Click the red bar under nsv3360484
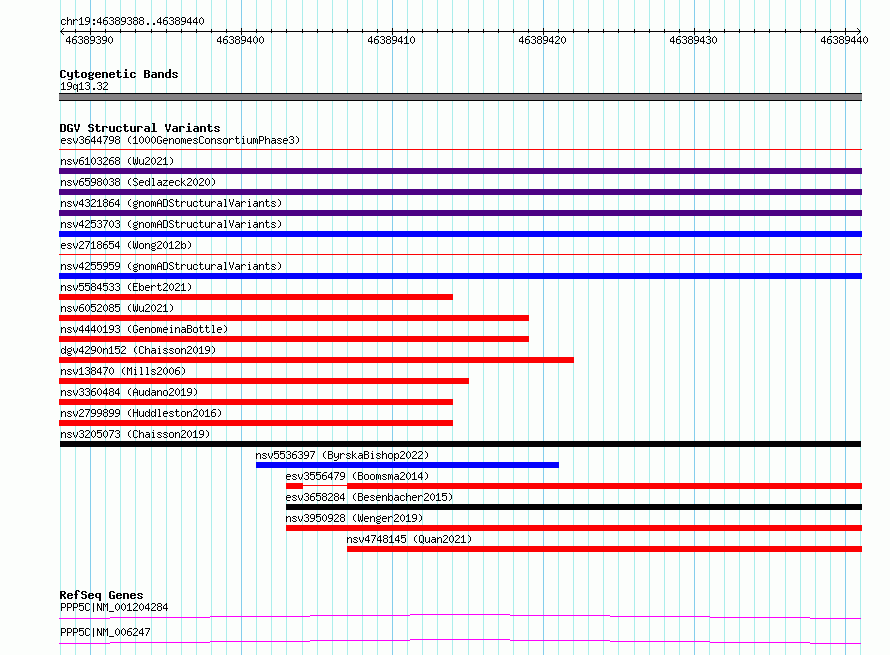890x655 pixels. [256, 402]
